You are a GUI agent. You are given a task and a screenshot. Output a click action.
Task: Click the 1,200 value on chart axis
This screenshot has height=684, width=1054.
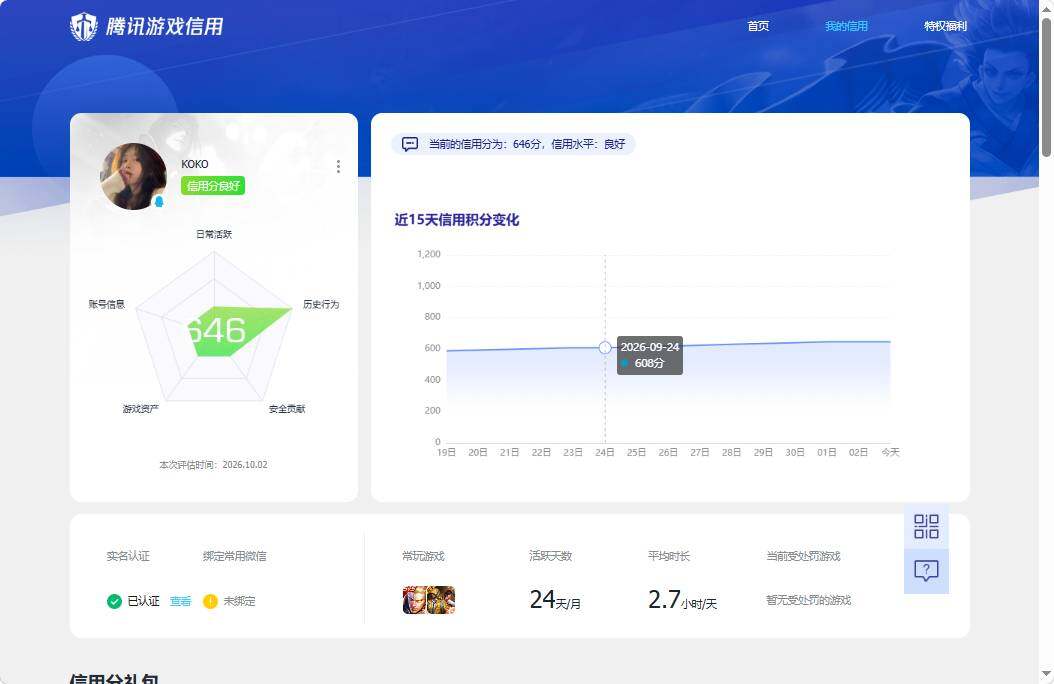(429, 254)
